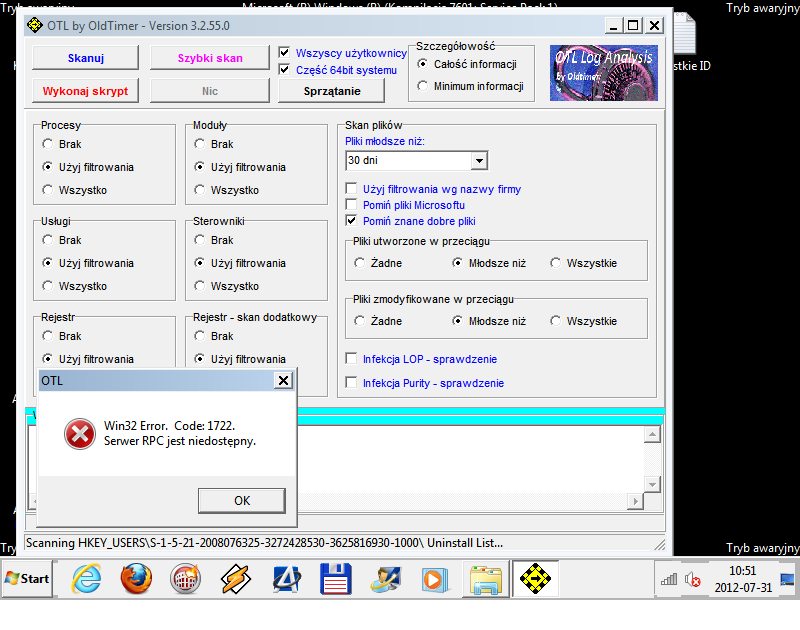Click the text box scroll down arrow

[x=653, y=484]
